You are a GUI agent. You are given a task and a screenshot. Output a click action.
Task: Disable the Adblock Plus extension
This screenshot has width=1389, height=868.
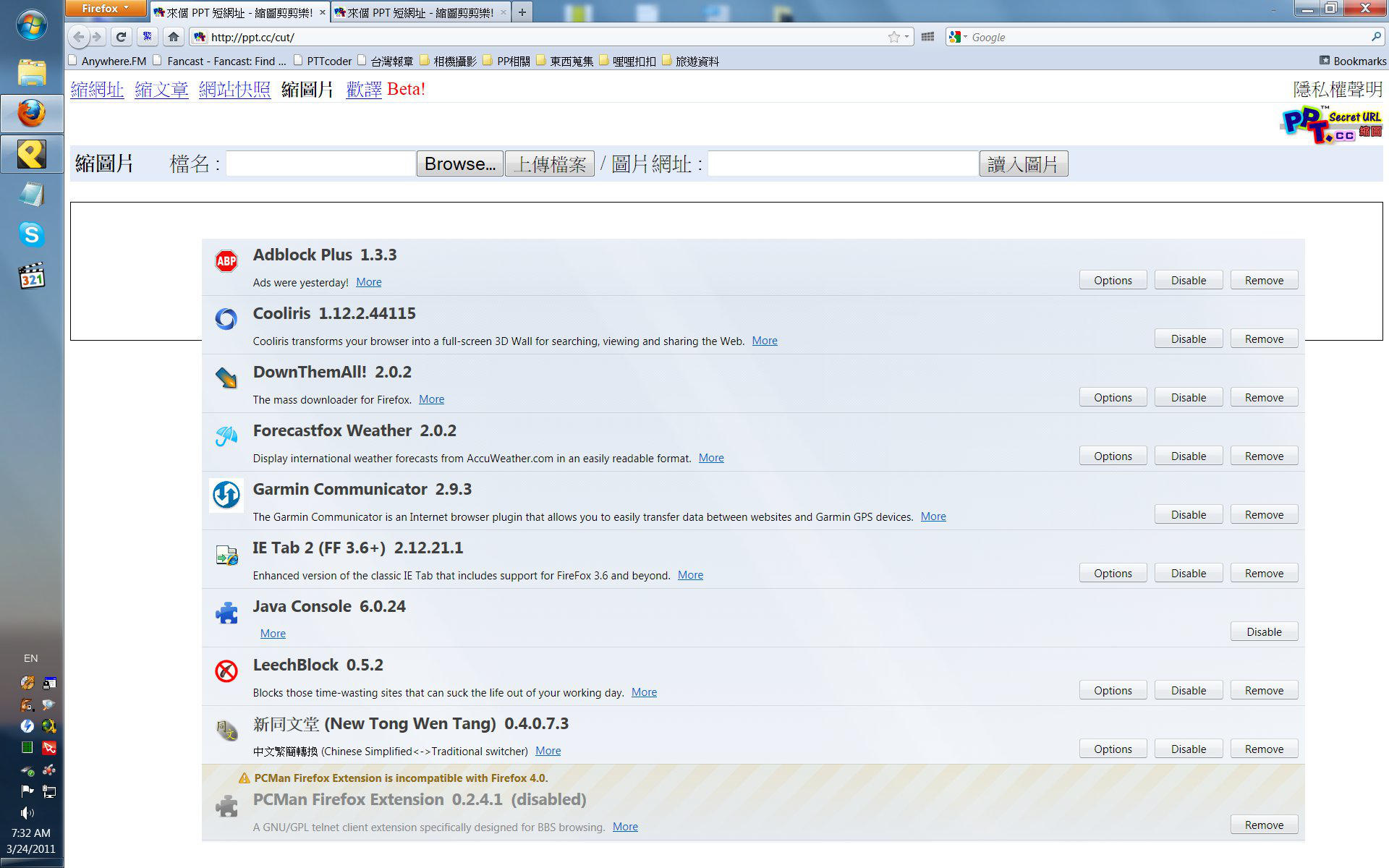coord(1188,280)
